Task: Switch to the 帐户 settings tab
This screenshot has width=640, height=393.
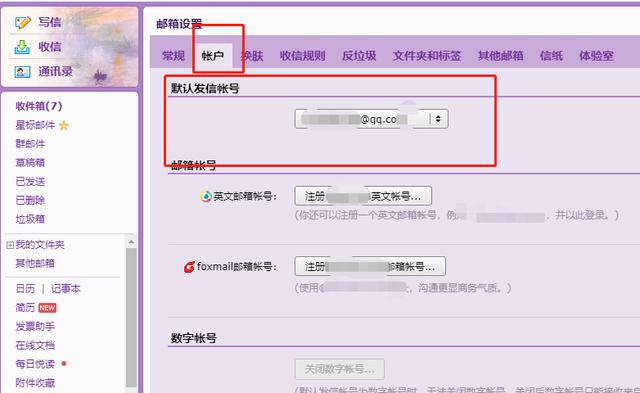Action: click(213, 56)
